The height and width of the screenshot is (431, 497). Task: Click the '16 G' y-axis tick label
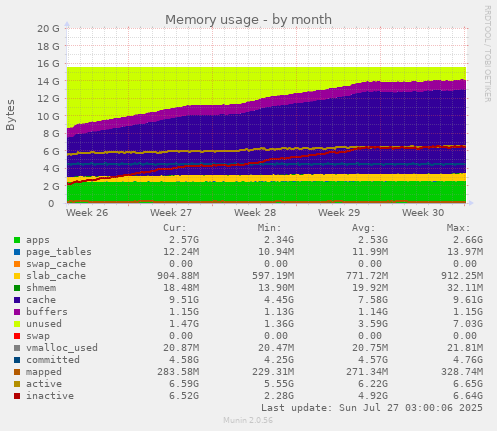click(x=48, y=64)
